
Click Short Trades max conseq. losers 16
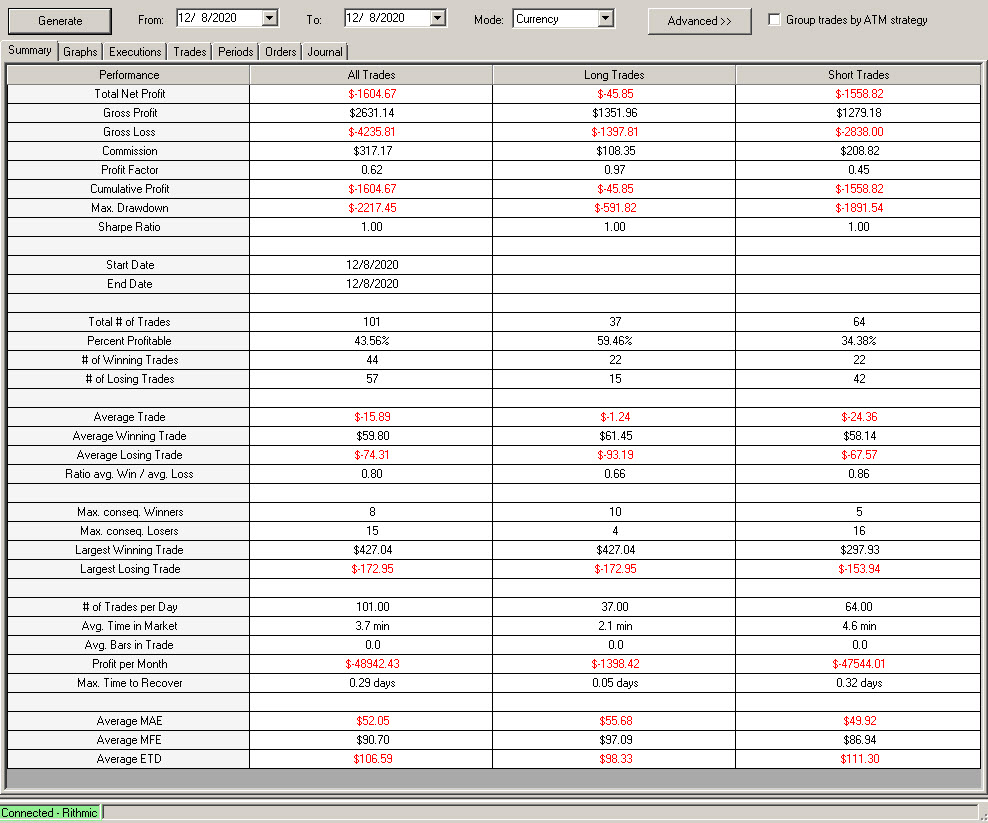click(859, 531)
